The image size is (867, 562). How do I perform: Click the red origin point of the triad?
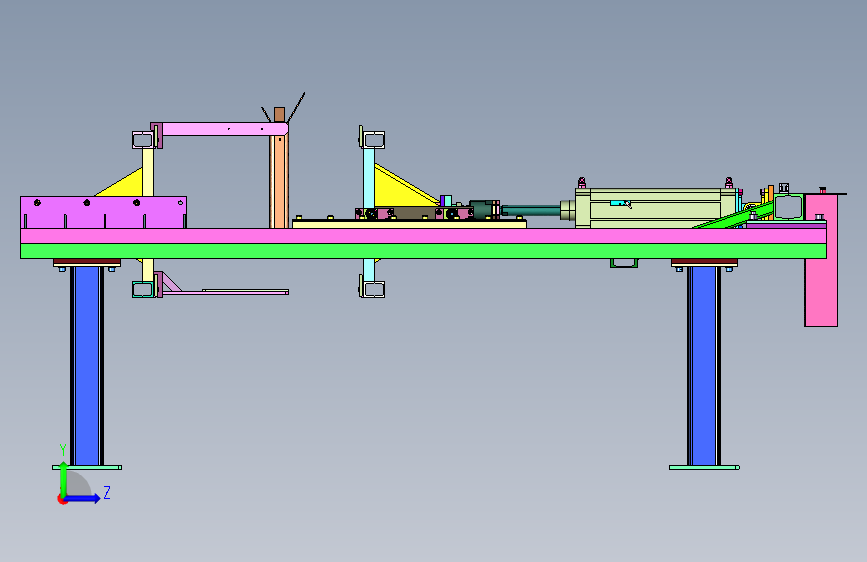62,499
